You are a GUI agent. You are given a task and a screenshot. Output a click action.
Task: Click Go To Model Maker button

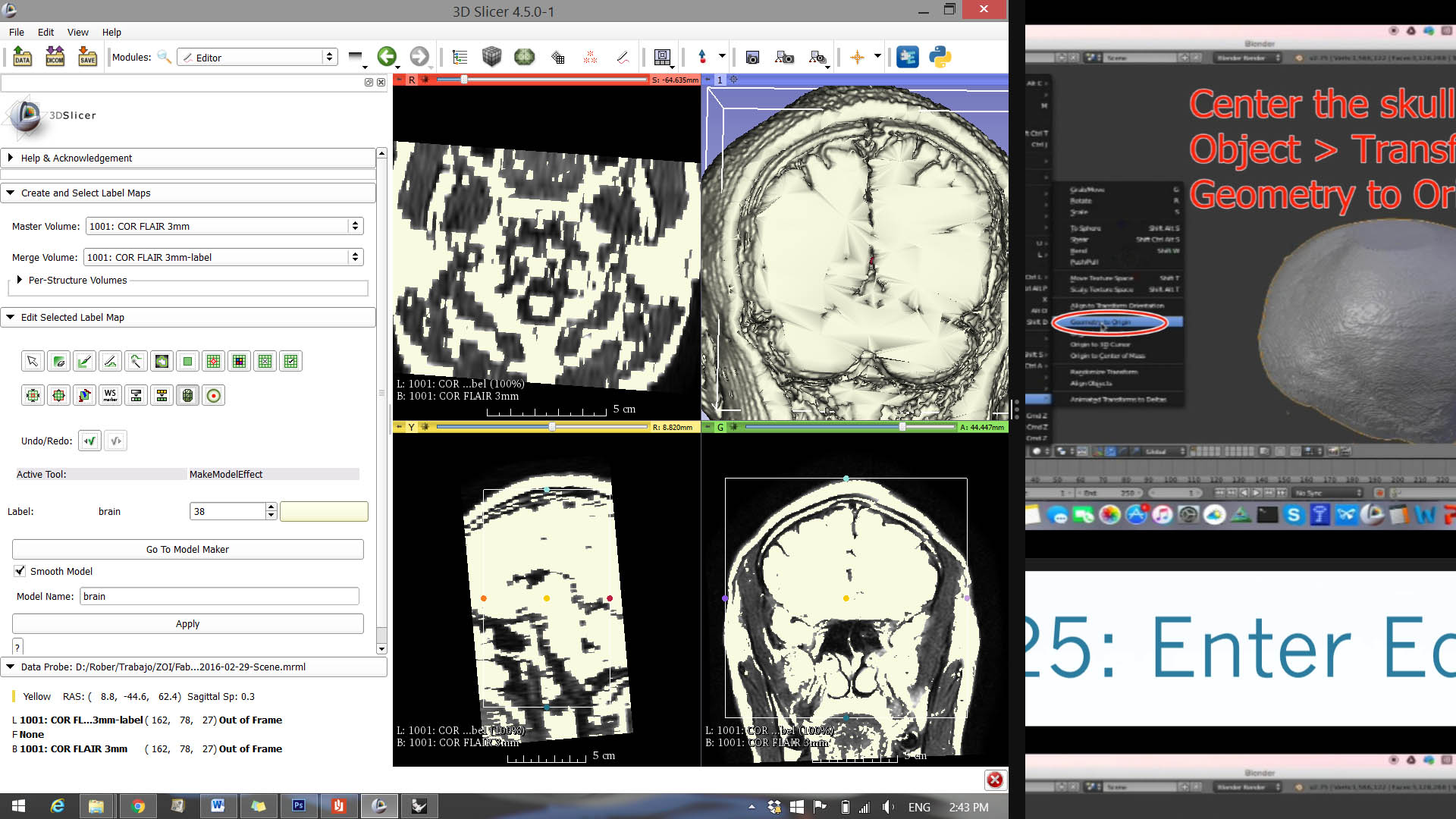(187, 549)
